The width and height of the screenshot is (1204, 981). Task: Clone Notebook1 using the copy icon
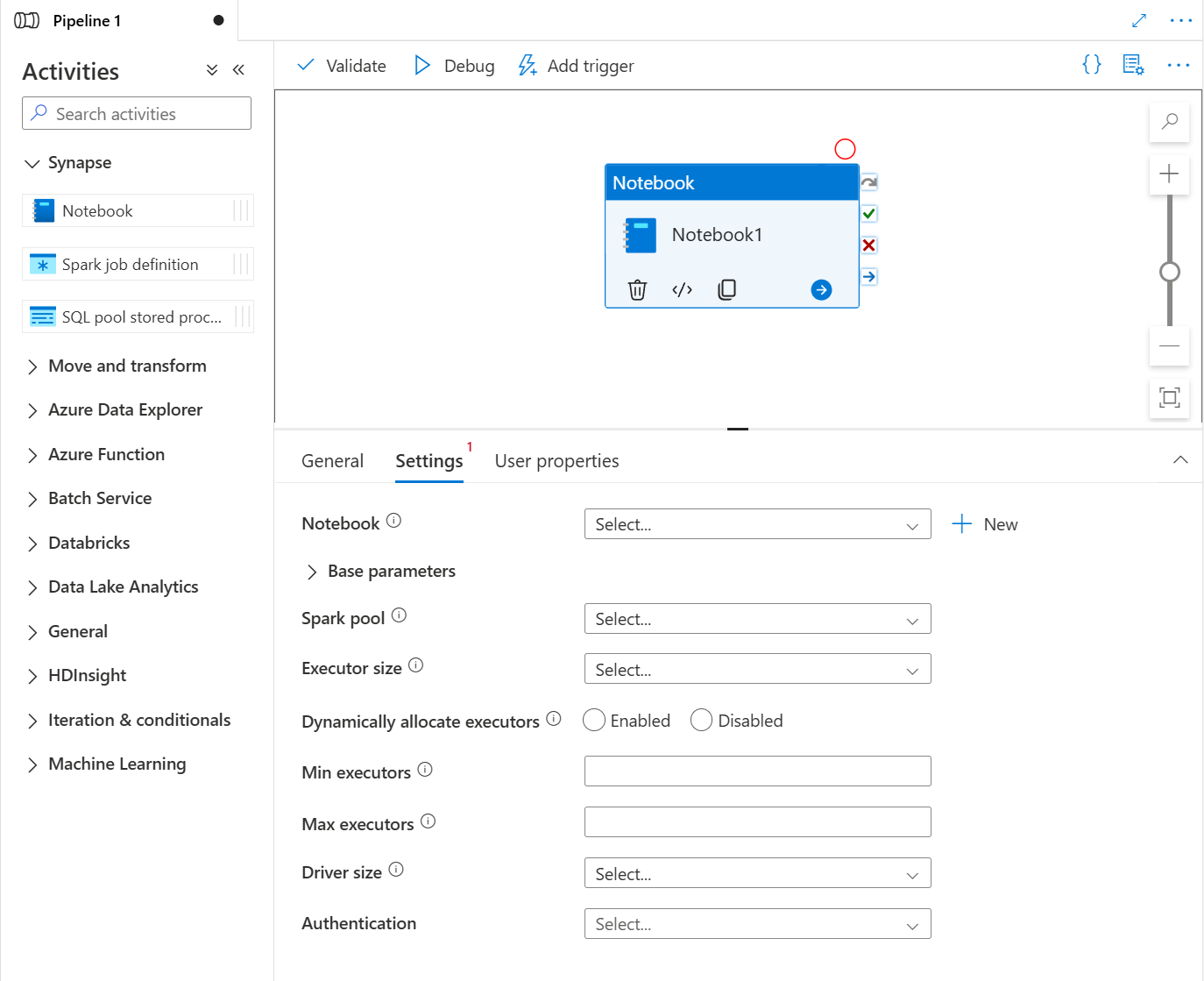[x=726, y=289]
